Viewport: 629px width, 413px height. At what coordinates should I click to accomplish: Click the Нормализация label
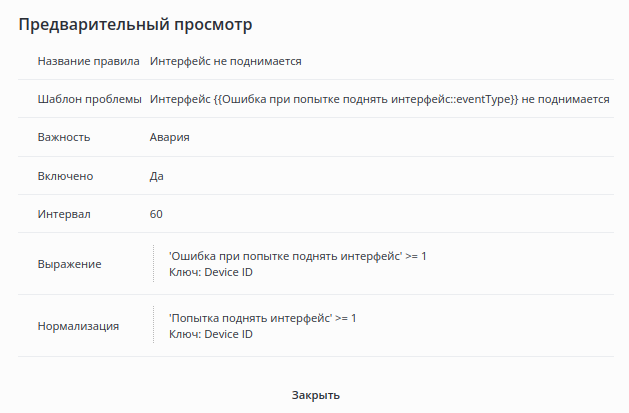click(79, 326)
